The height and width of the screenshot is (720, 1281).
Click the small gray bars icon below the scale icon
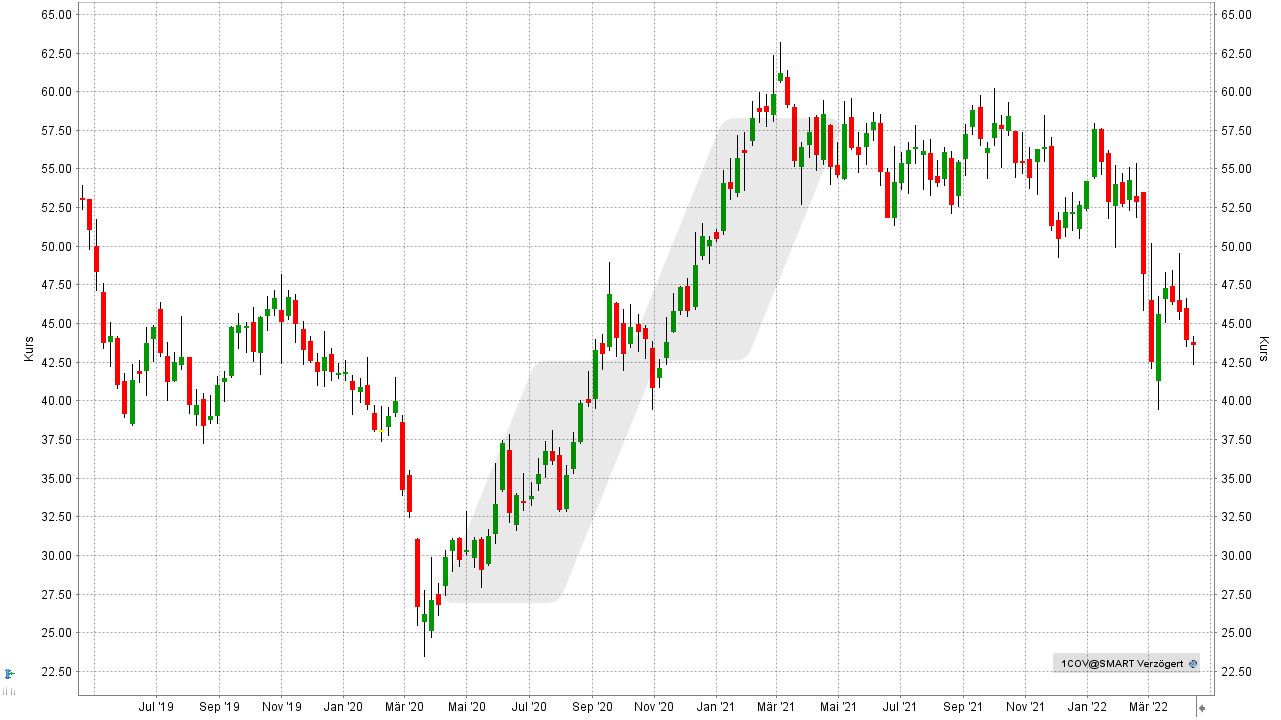click(9, 691)
